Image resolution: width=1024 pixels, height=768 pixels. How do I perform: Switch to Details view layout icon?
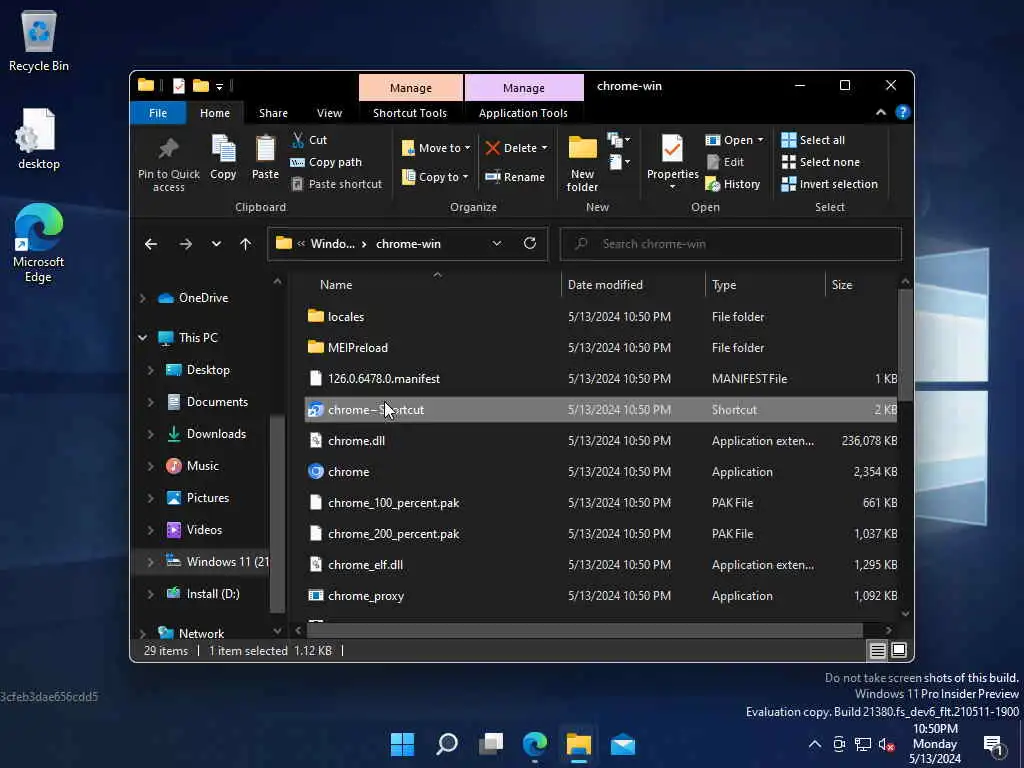click(877, 650)
